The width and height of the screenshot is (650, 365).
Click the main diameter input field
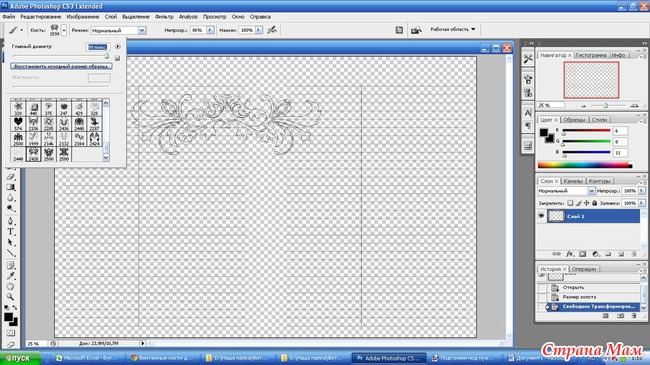coord(98,47)
